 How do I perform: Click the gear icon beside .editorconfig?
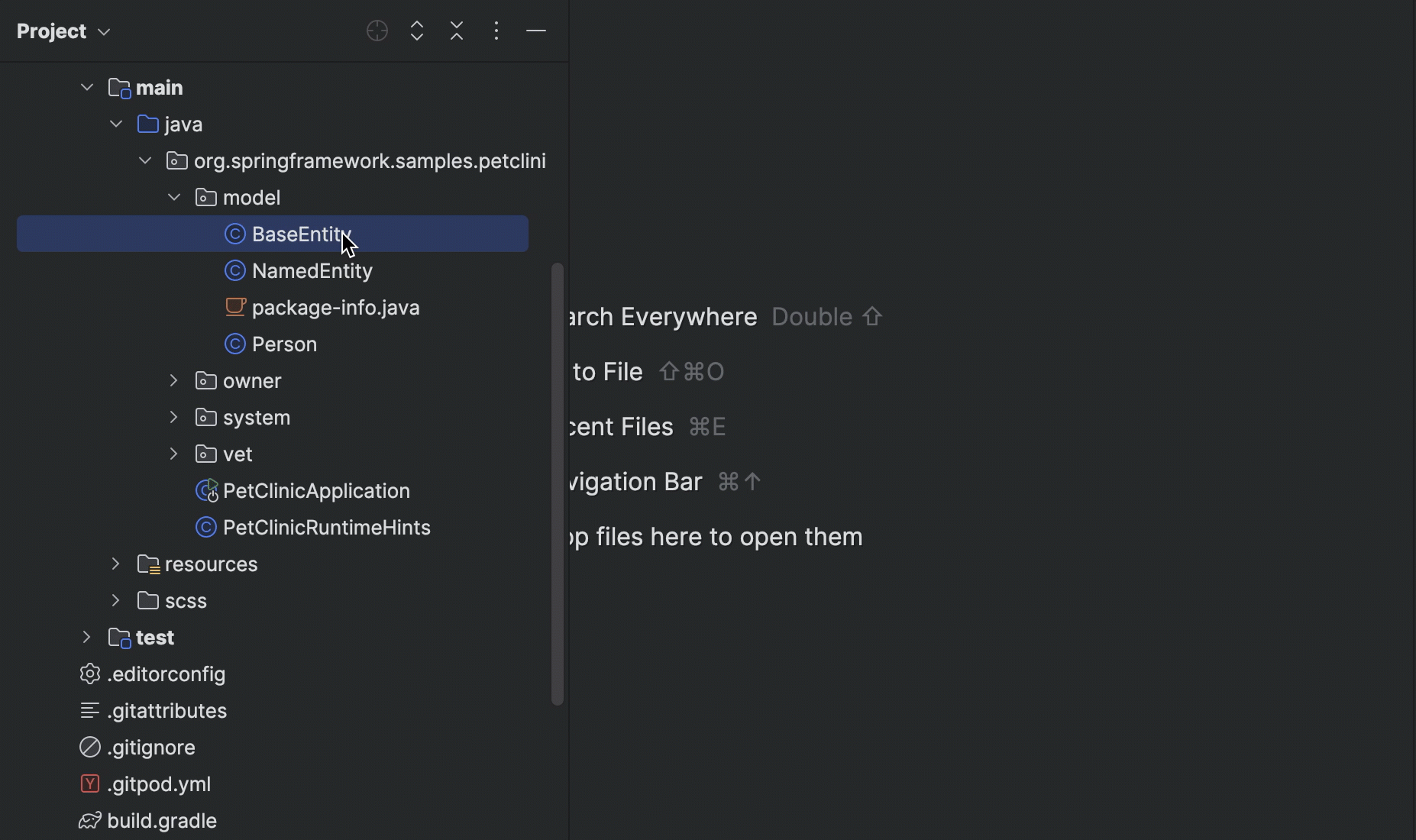[89, 674]
